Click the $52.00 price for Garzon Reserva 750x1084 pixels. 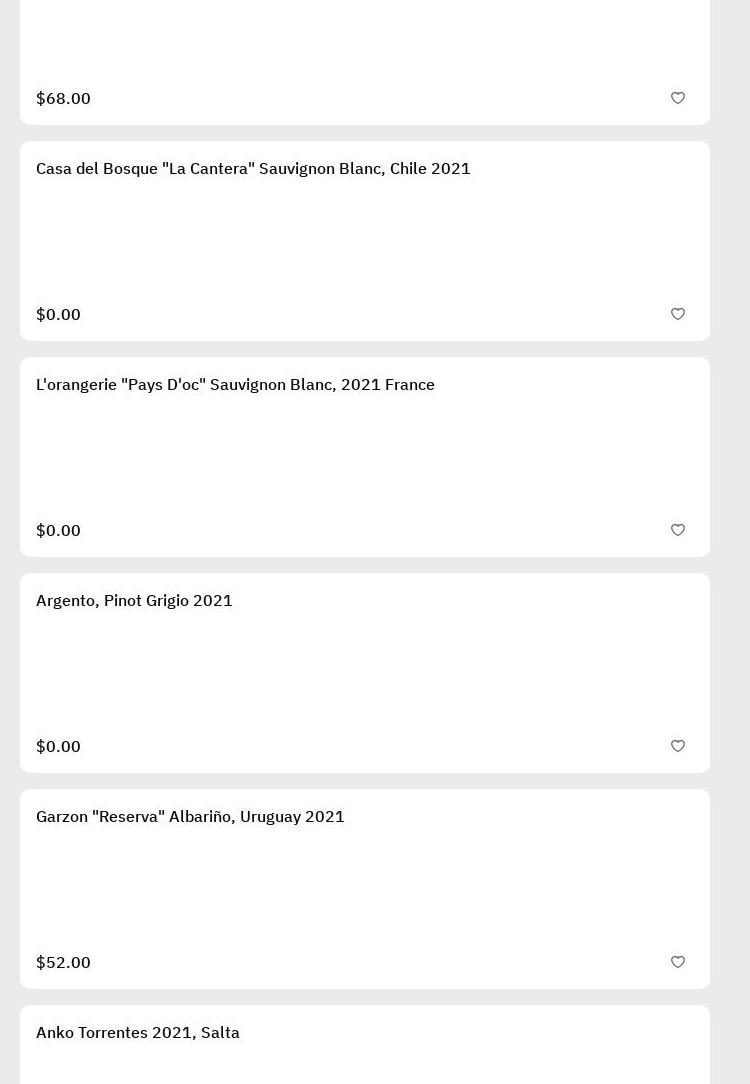coord(63,962)
